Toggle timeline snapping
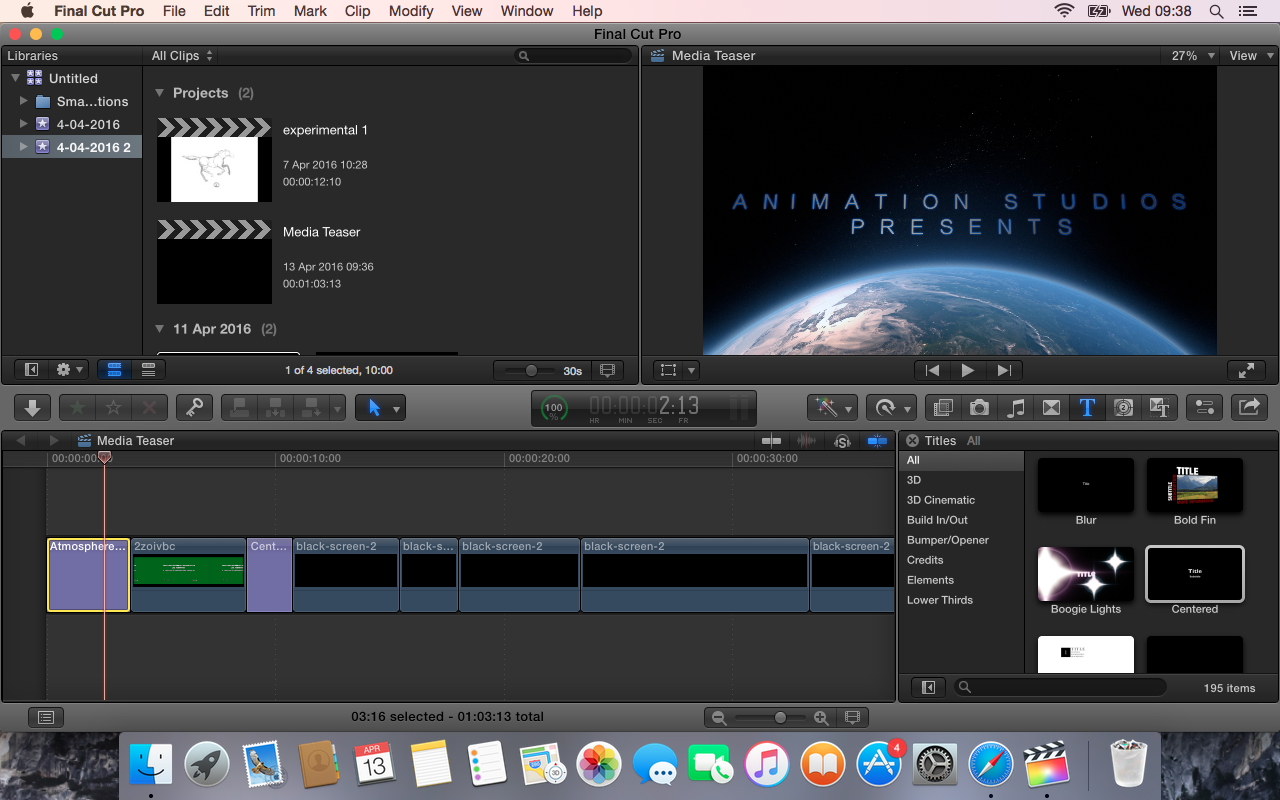 877,441
